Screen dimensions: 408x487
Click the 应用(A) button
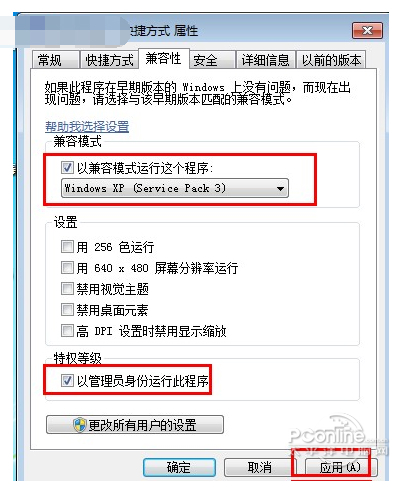pos(341,467)
